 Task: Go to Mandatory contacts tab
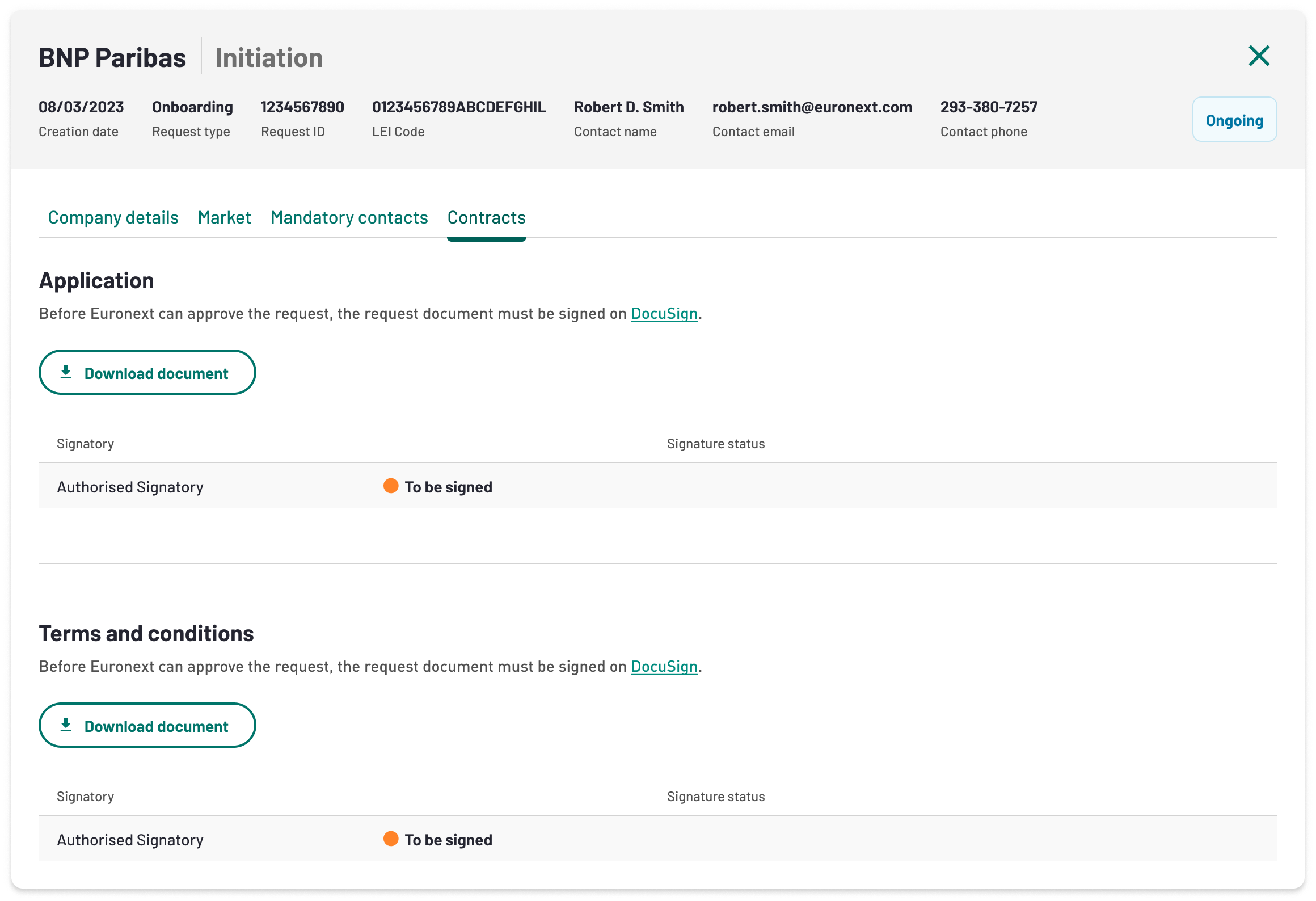(349, 217)
